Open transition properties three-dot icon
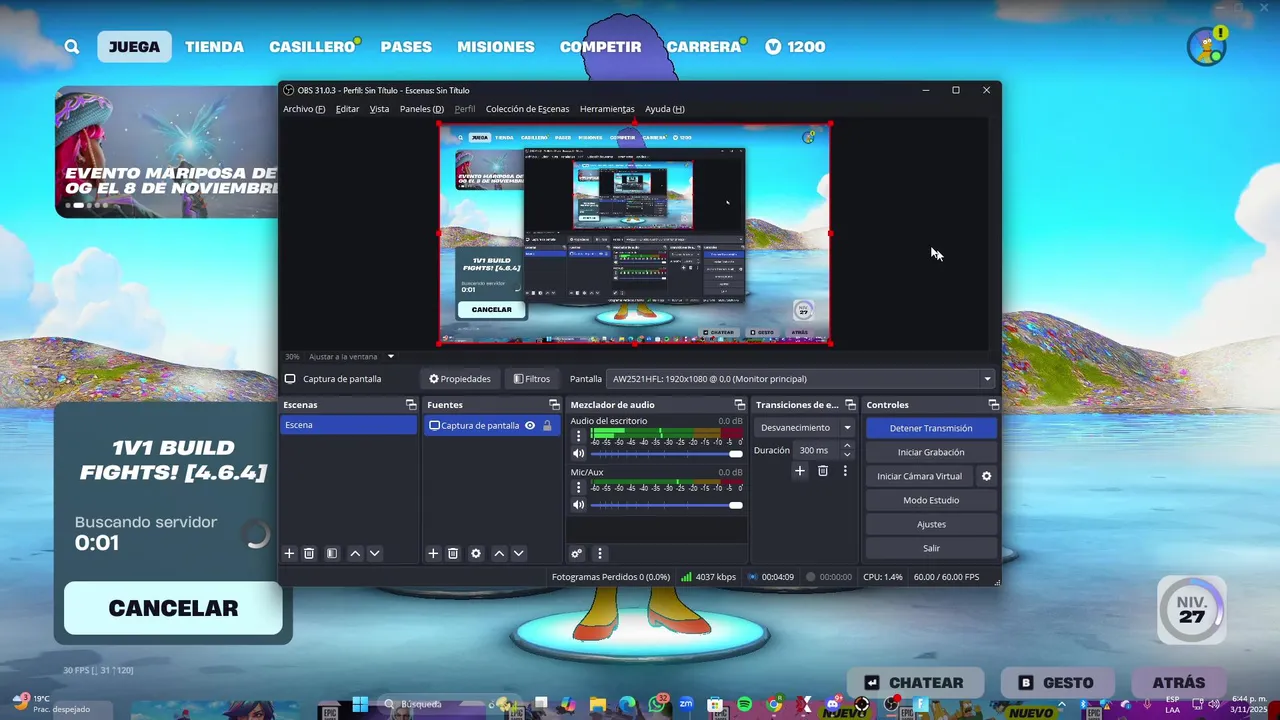 pyautogui.click(x=845, y=471)
